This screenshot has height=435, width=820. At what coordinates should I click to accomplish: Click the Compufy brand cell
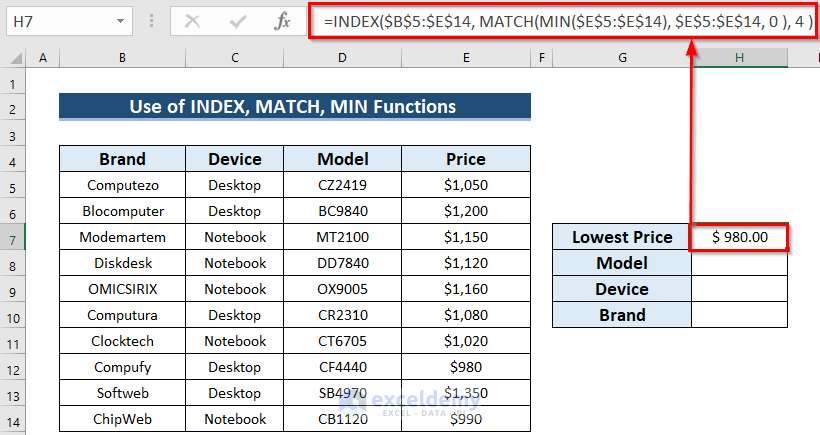(121, 367)
